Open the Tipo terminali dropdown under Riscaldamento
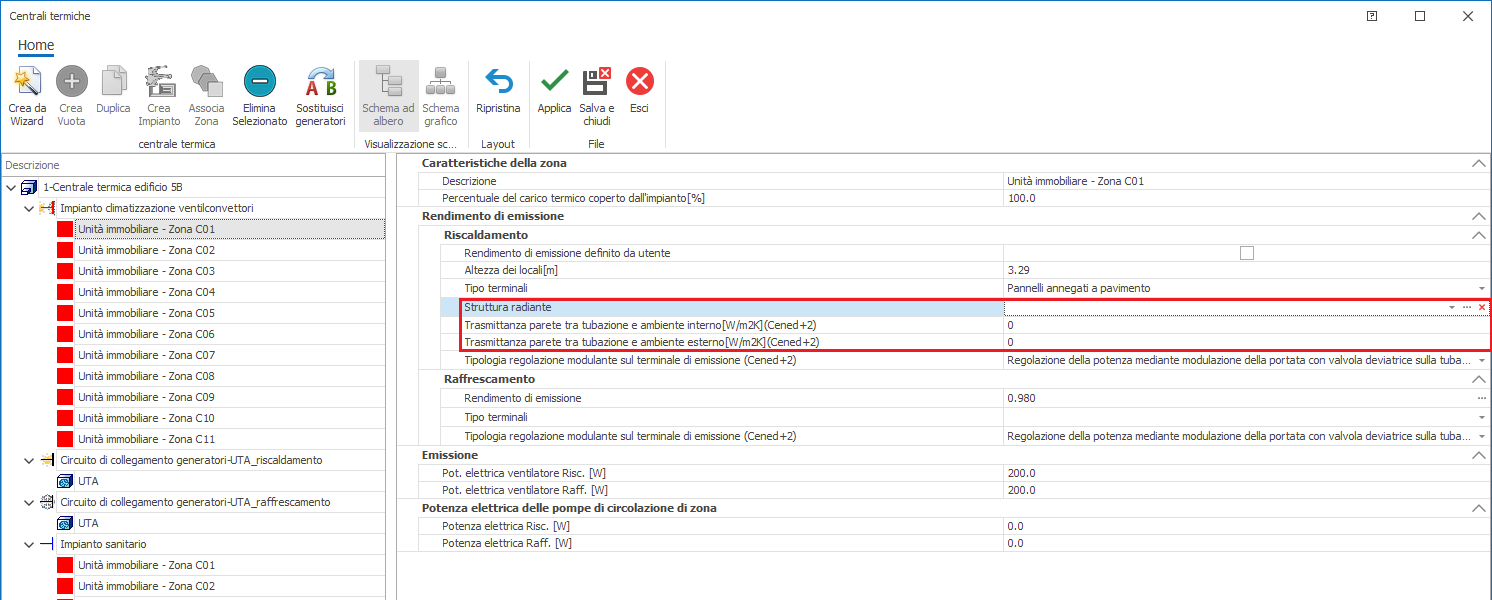Image resolution: width=1492 pixels, height=600 pixels. pyautogui.click(x=1481, y=289)
